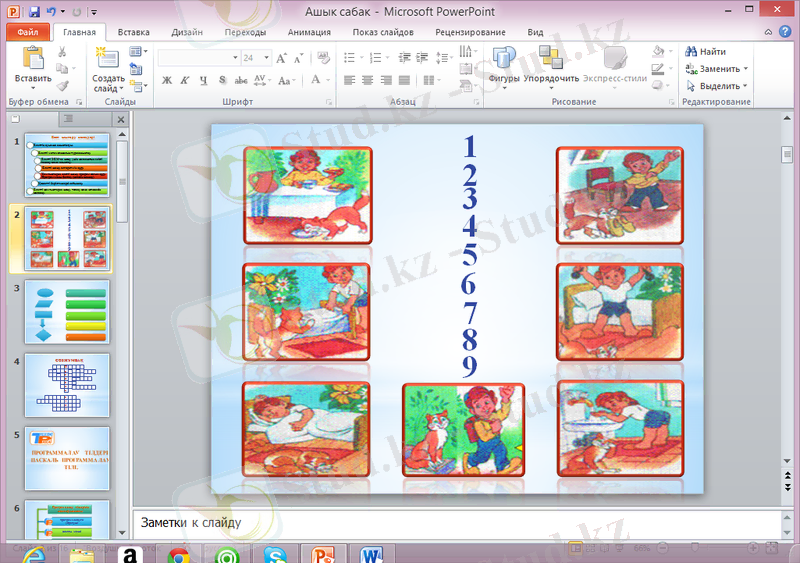Click the Arrange (Упорядочить) icon
The image size is (800, 563).
coord(551,62)
